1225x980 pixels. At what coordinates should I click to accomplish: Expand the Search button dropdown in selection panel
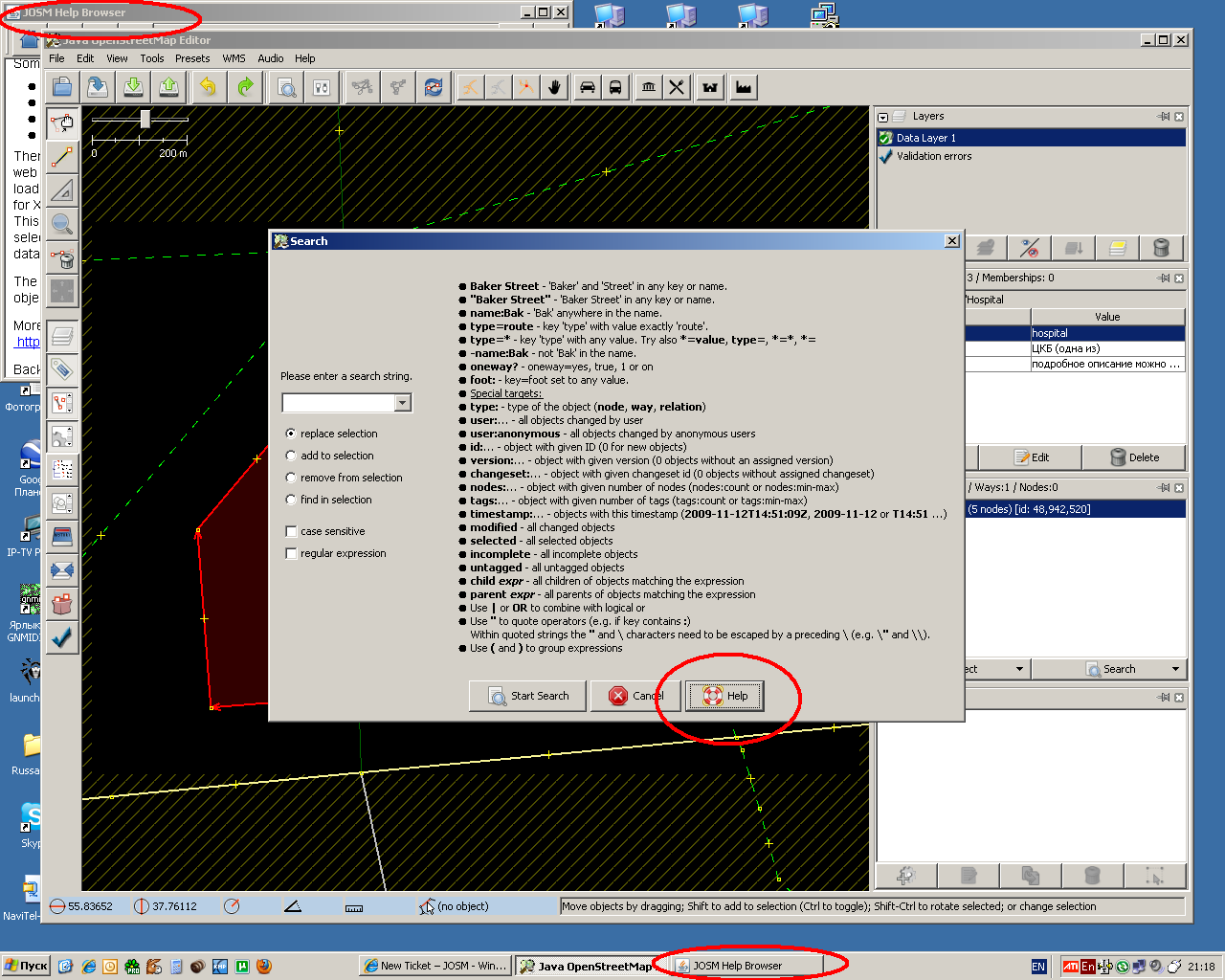(x=1175, y=669)
